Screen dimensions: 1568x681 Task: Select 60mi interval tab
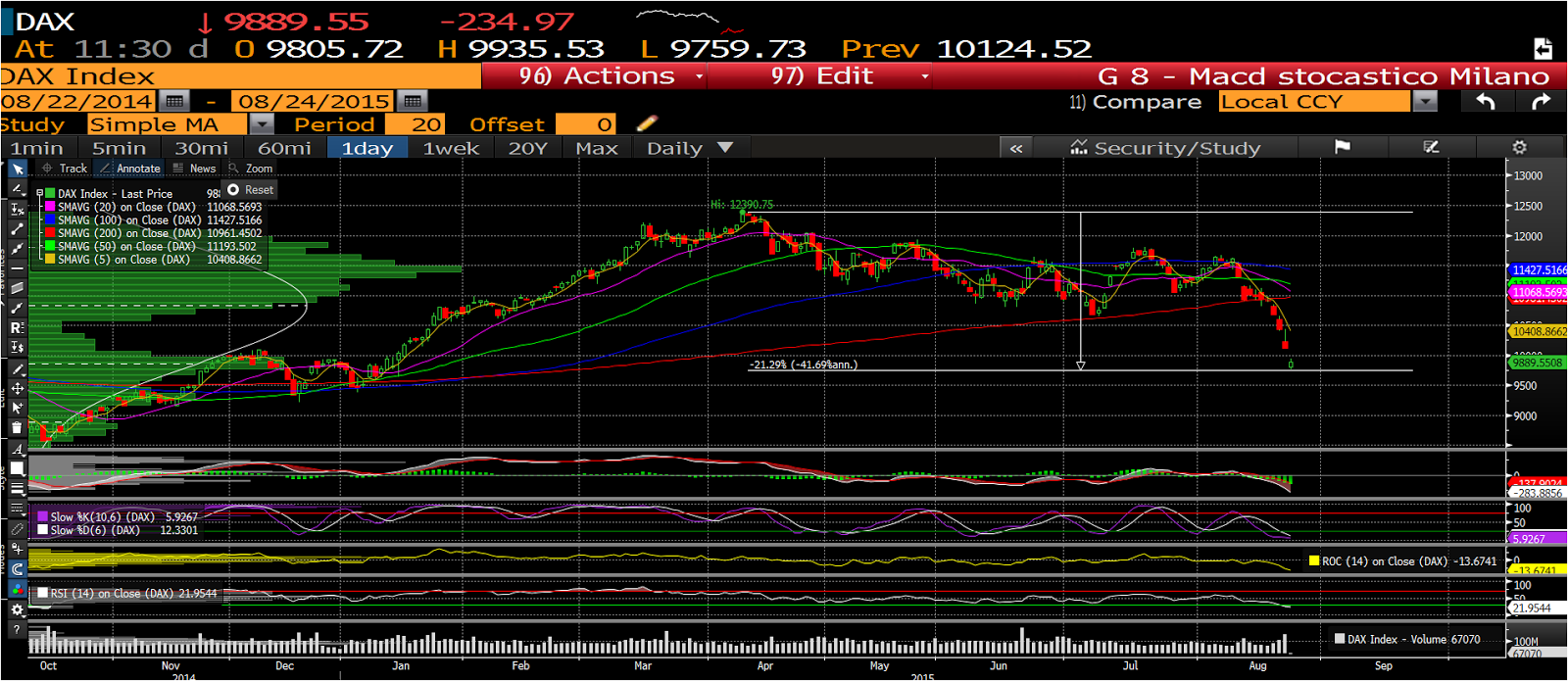284,148
